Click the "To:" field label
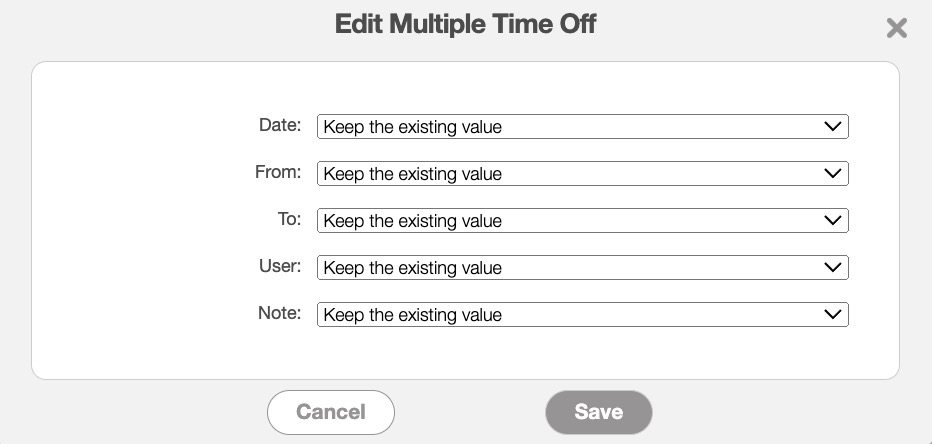The image size is (932, 444). 288,219
